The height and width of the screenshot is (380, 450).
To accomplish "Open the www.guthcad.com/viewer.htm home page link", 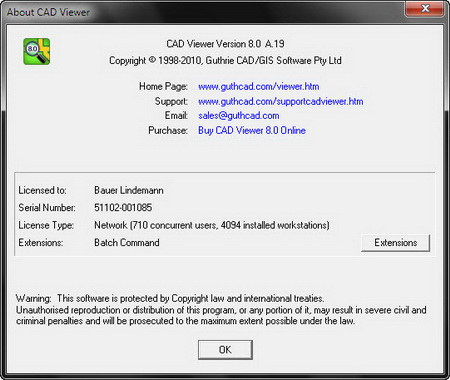I will (259, 87).
